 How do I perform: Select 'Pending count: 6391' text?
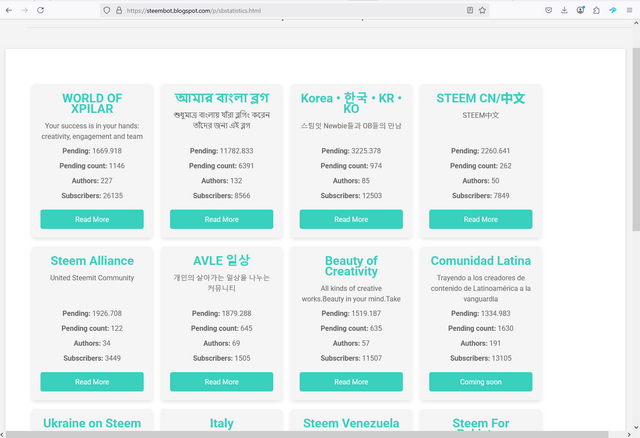click(222, 166)
